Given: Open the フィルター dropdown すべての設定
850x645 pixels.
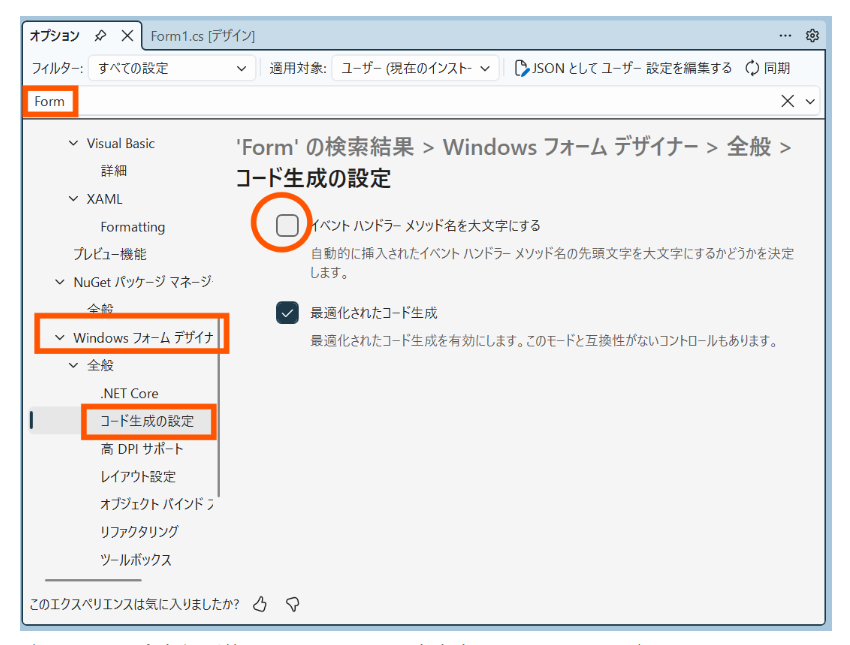Looking at the screenshot, I should point(172,68).
